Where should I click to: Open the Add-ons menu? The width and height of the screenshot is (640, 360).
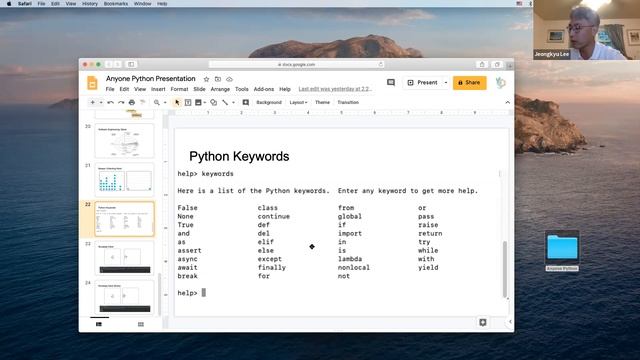click(x=264, y=89)
